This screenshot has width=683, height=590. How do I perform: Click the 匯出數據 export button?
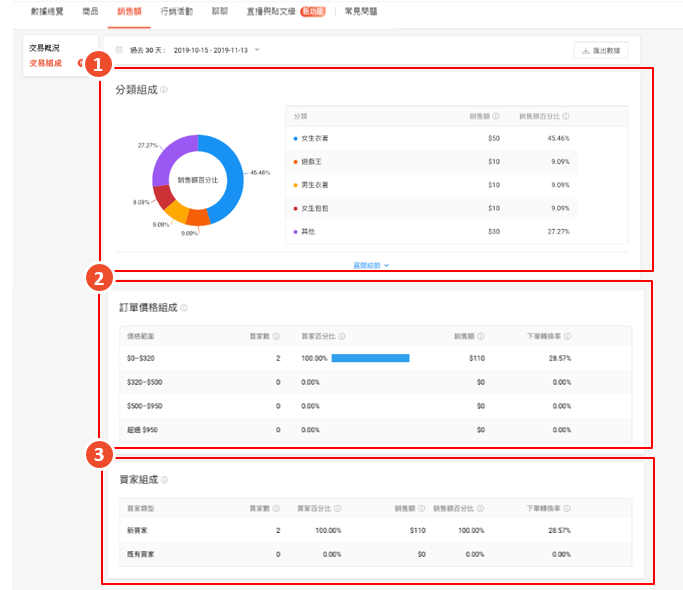point(602,50)
